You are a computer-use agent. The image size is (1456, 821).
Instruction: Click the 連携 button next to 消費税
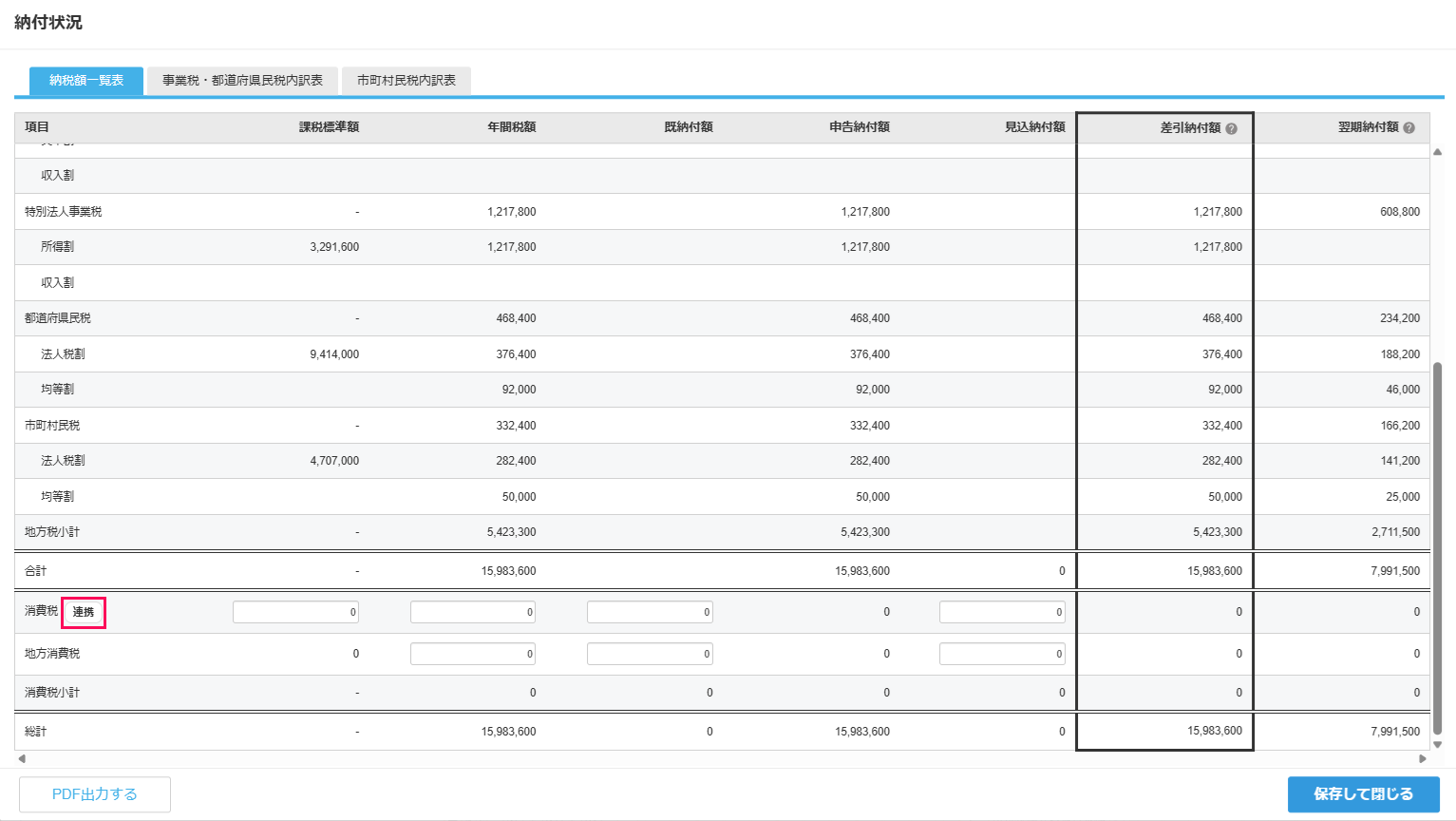84,612
